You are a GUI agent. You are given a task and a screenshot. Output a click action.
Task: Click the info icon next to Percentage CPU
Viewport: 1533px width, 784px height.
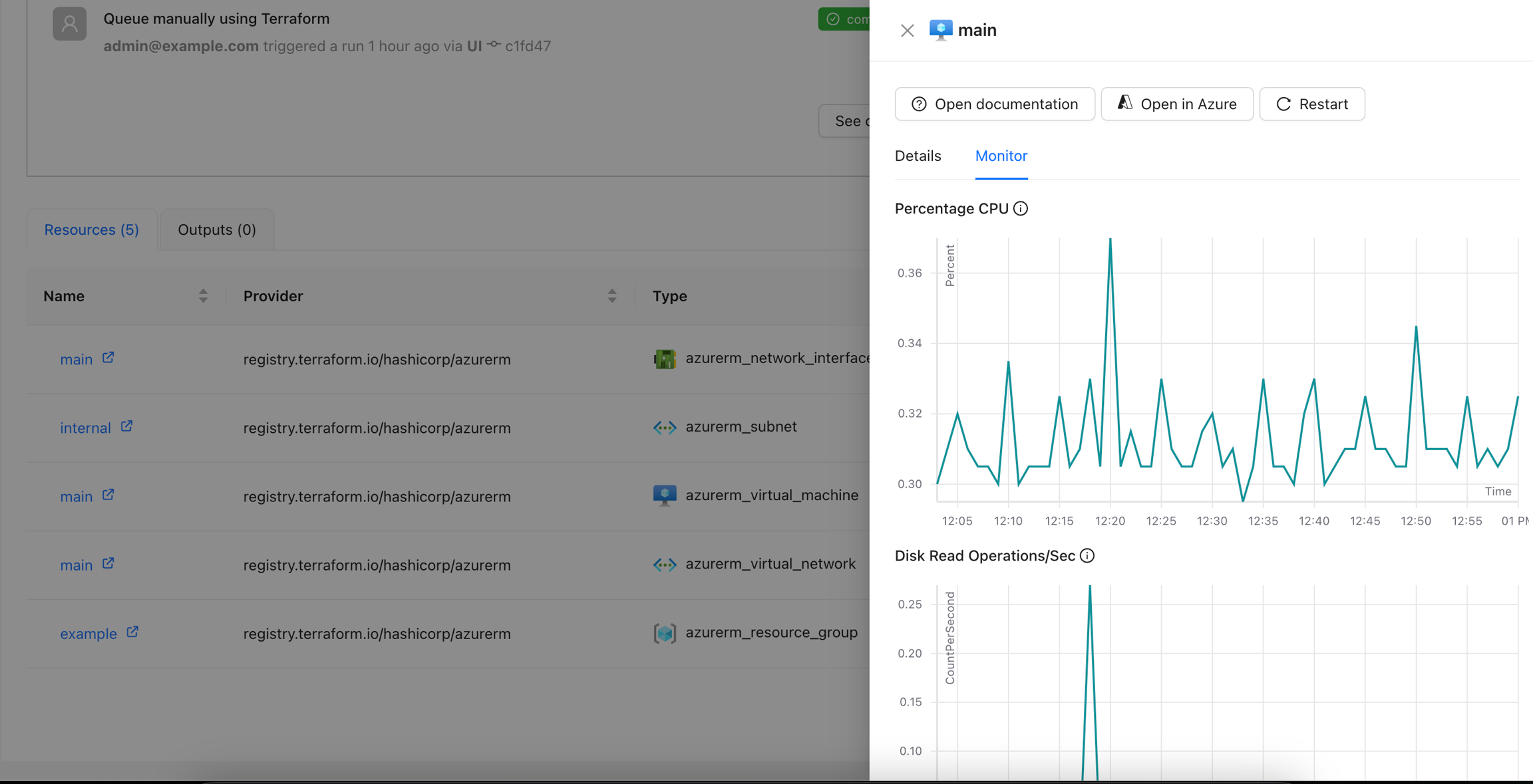[x=1021, y=209]
